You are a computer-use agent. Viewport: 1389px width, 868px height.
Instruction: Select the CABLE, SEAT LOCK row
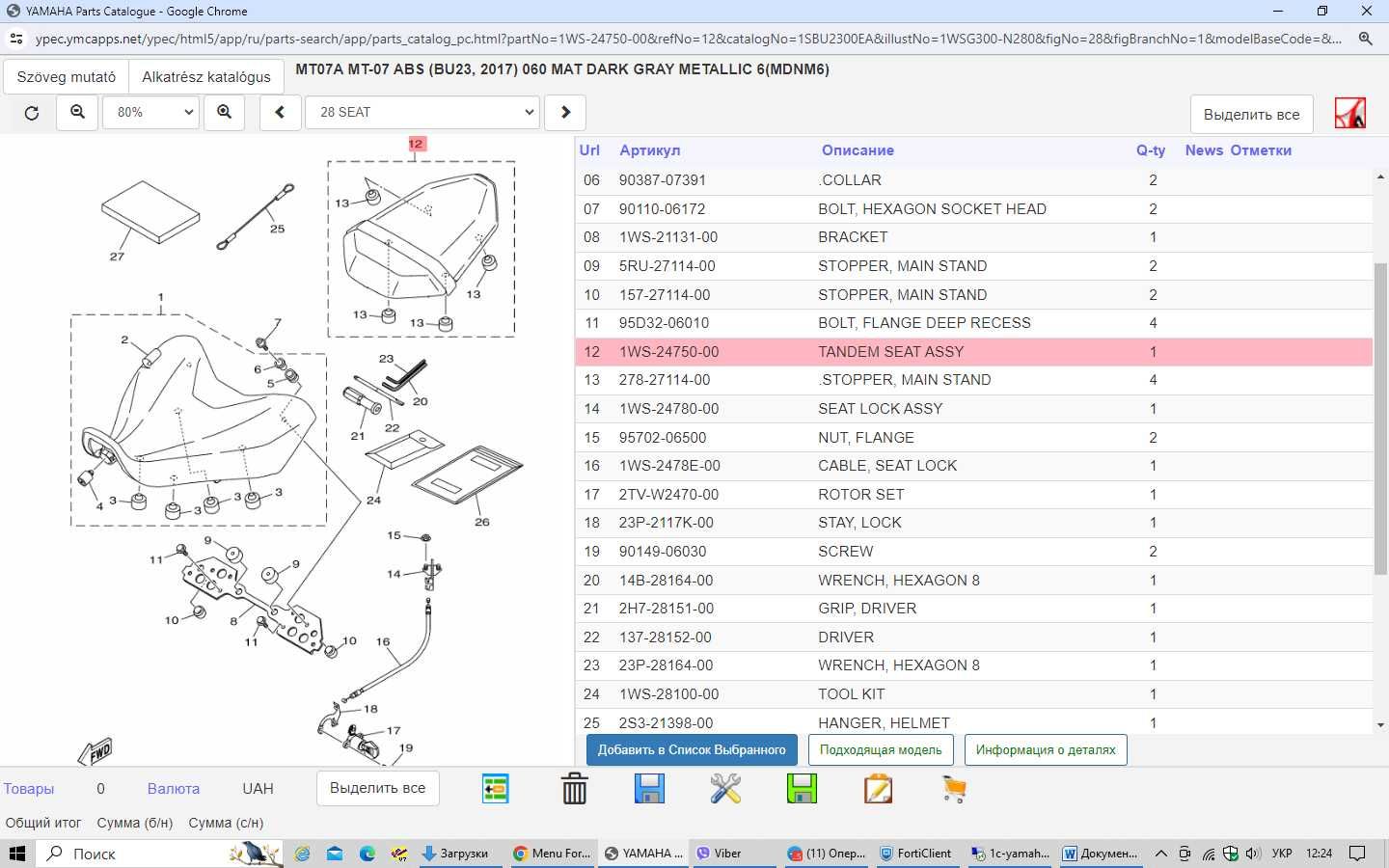tap(973, 466)
